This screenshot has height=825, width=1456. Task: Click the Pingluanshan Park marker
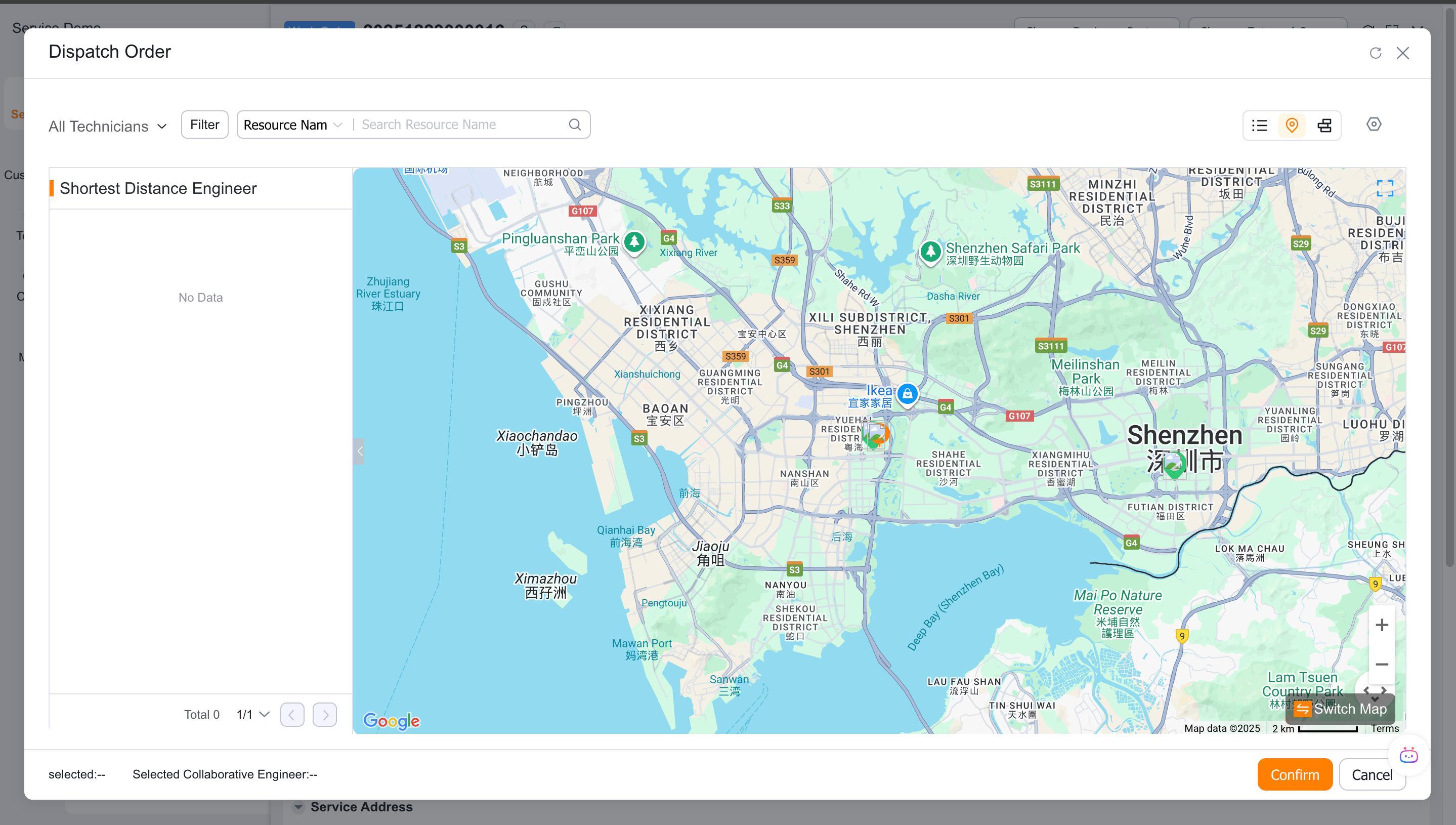[634, 243]
